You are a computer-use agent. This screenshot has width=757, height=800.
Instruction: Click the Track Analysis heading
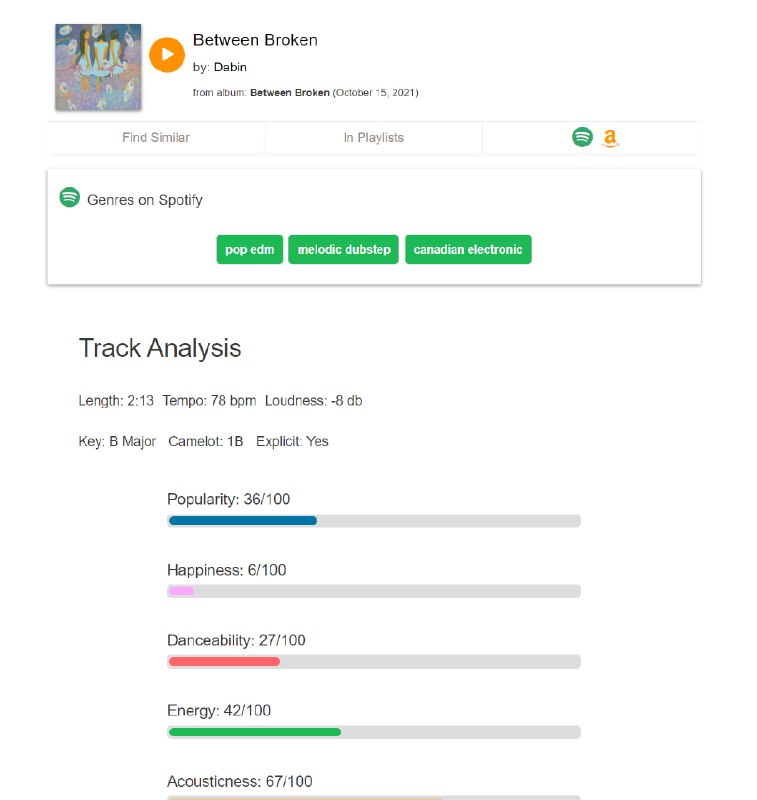click(160, 348)
